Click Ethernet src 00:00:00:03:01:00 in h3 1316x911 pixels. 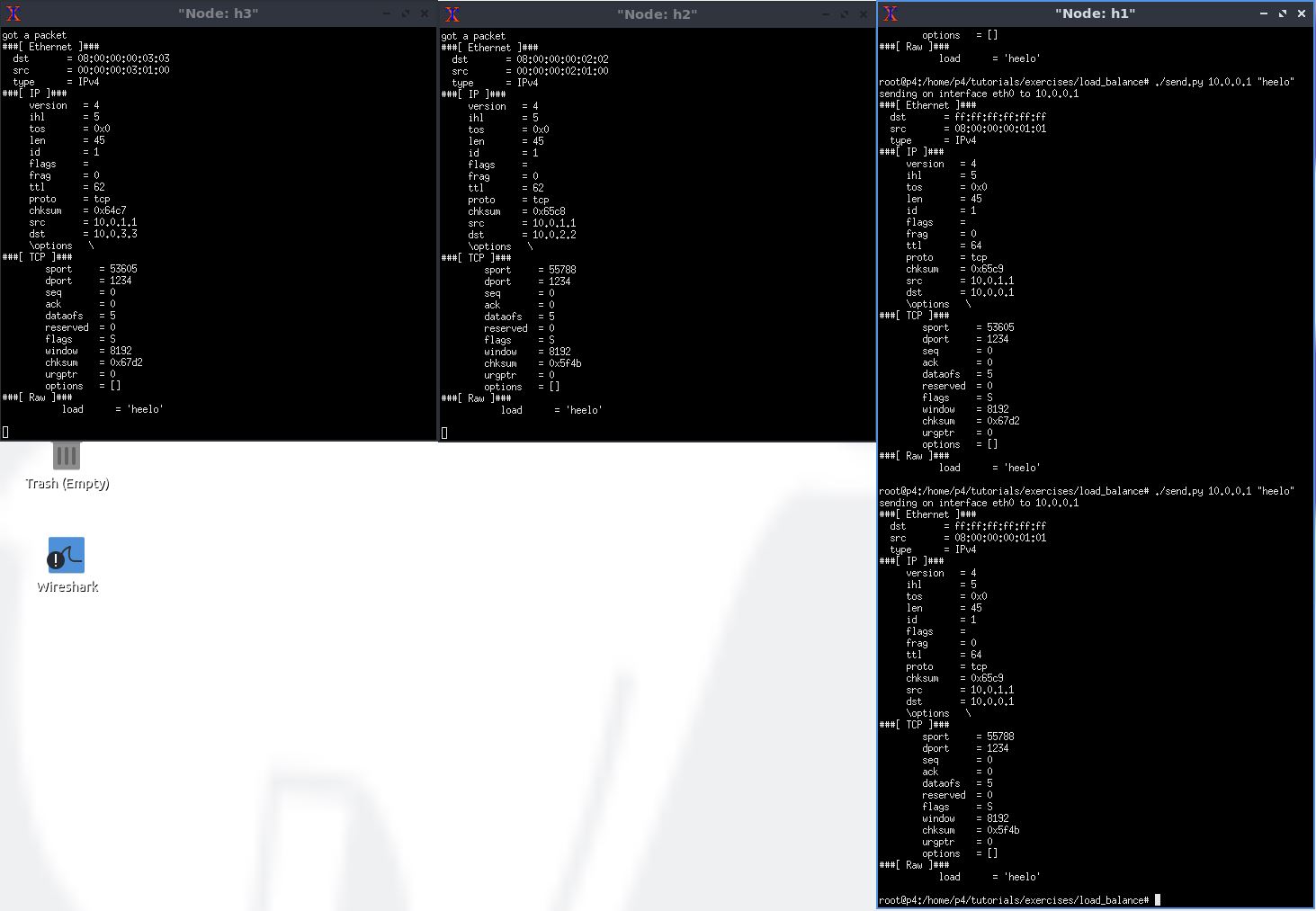tap(91, 70)
